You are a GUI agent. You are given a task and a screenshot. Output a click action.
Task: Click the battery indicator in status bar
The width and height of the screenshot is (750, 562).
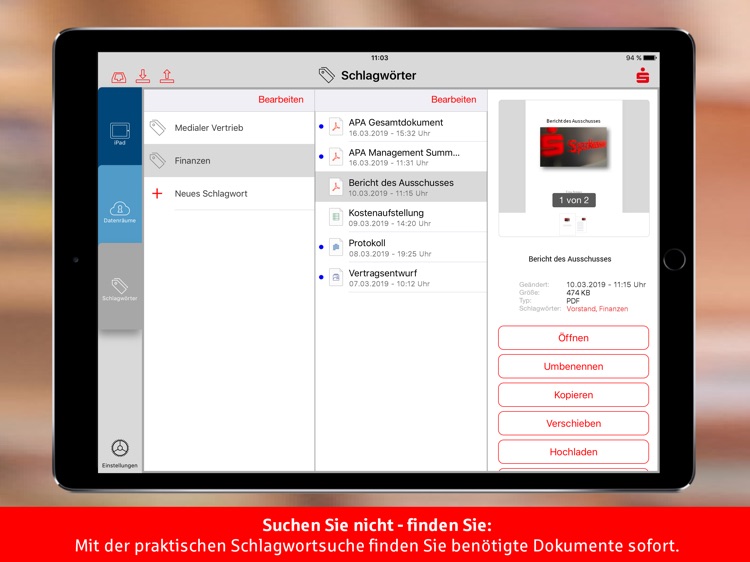click(x=649, y=58)
